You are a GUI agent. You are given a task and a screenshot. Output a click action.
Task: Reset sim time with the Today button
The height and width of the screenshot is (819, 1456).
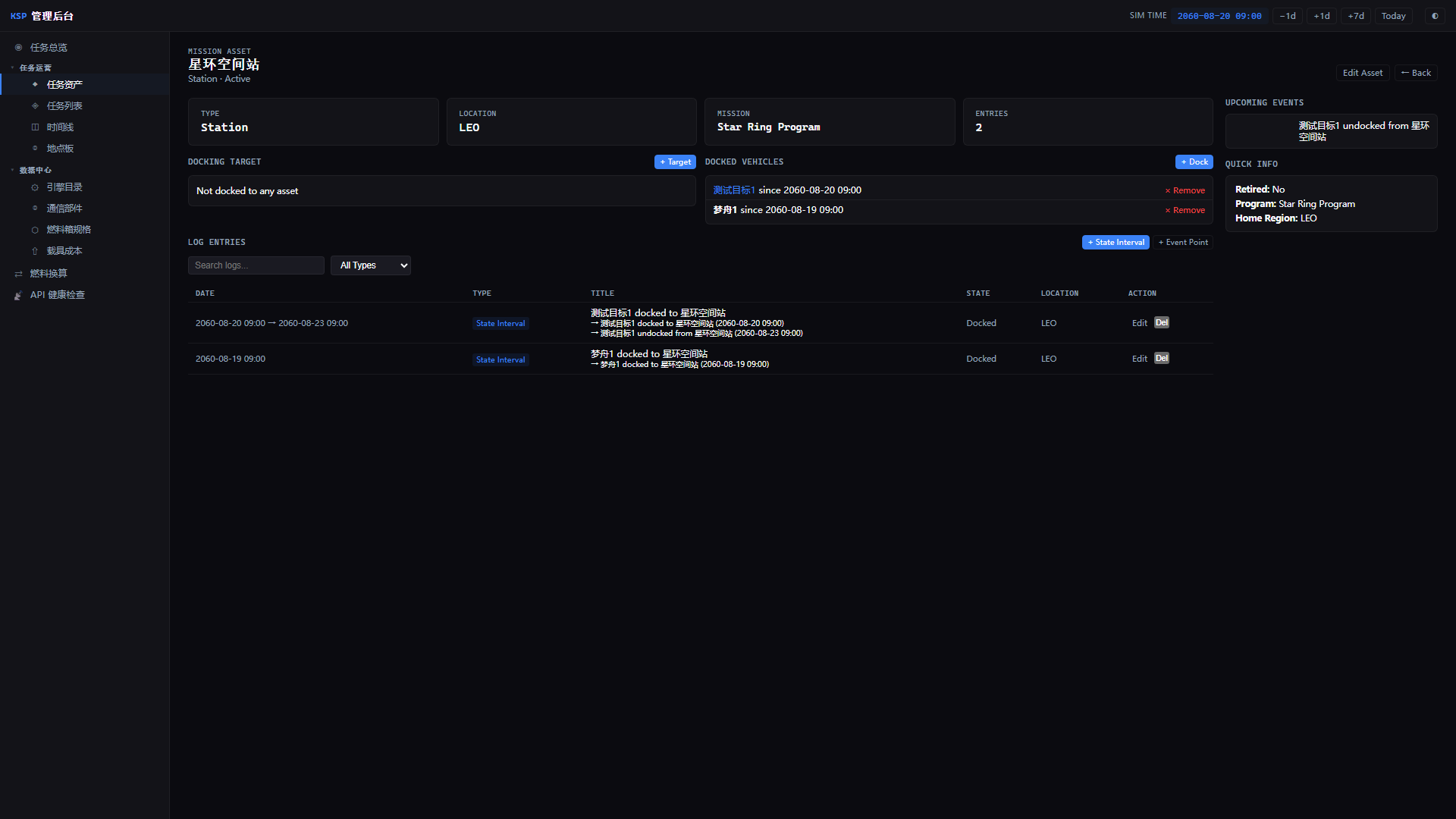click(1393, 16)
